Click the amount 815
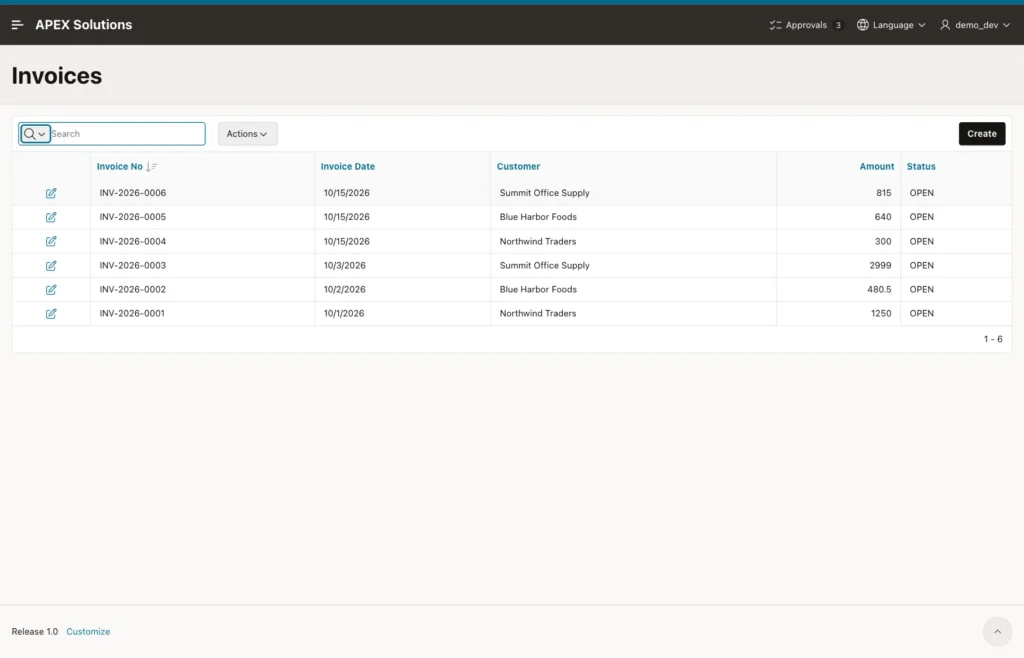The width and height of the screenshot is (1024, 658). point(884,193)
